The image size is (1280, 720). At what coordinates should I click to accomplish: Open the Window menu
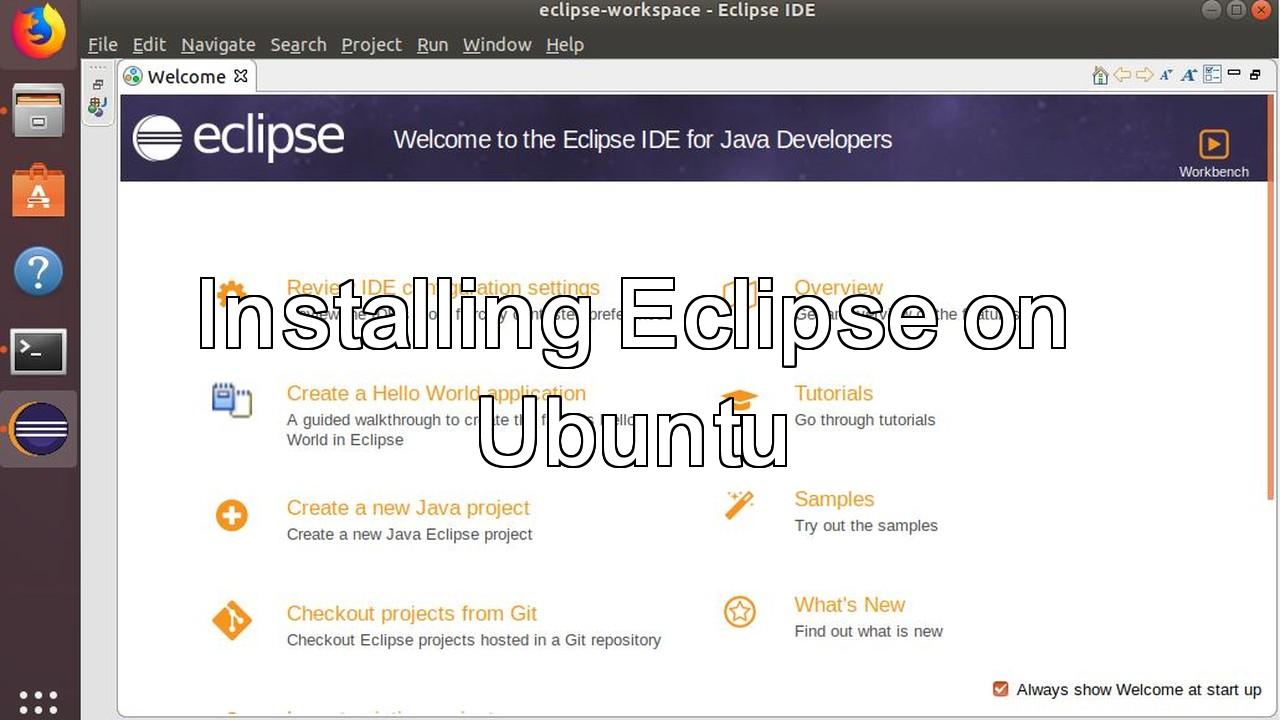(x=497, y=45)
